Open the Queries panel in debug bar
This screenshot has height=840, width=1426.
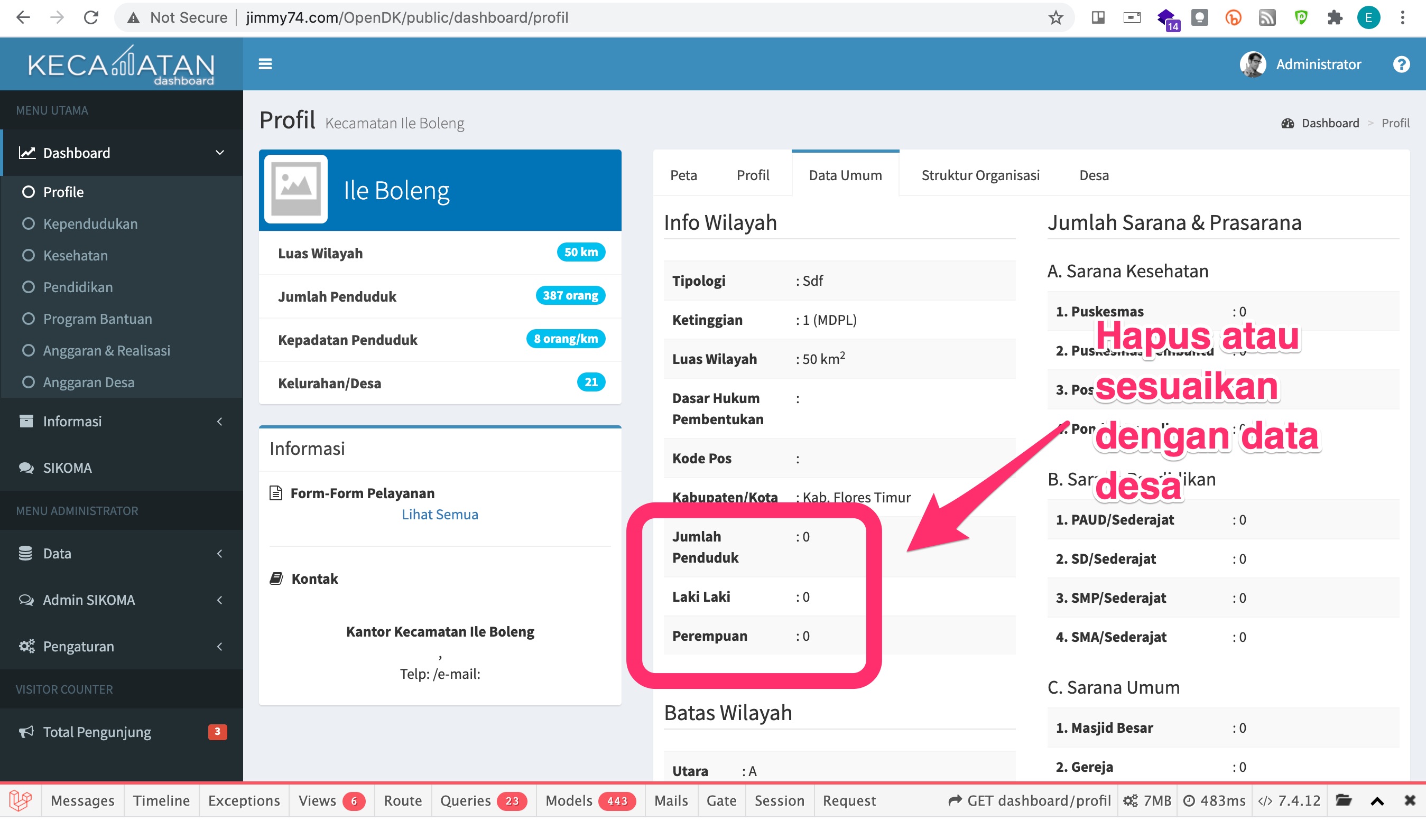466,800
